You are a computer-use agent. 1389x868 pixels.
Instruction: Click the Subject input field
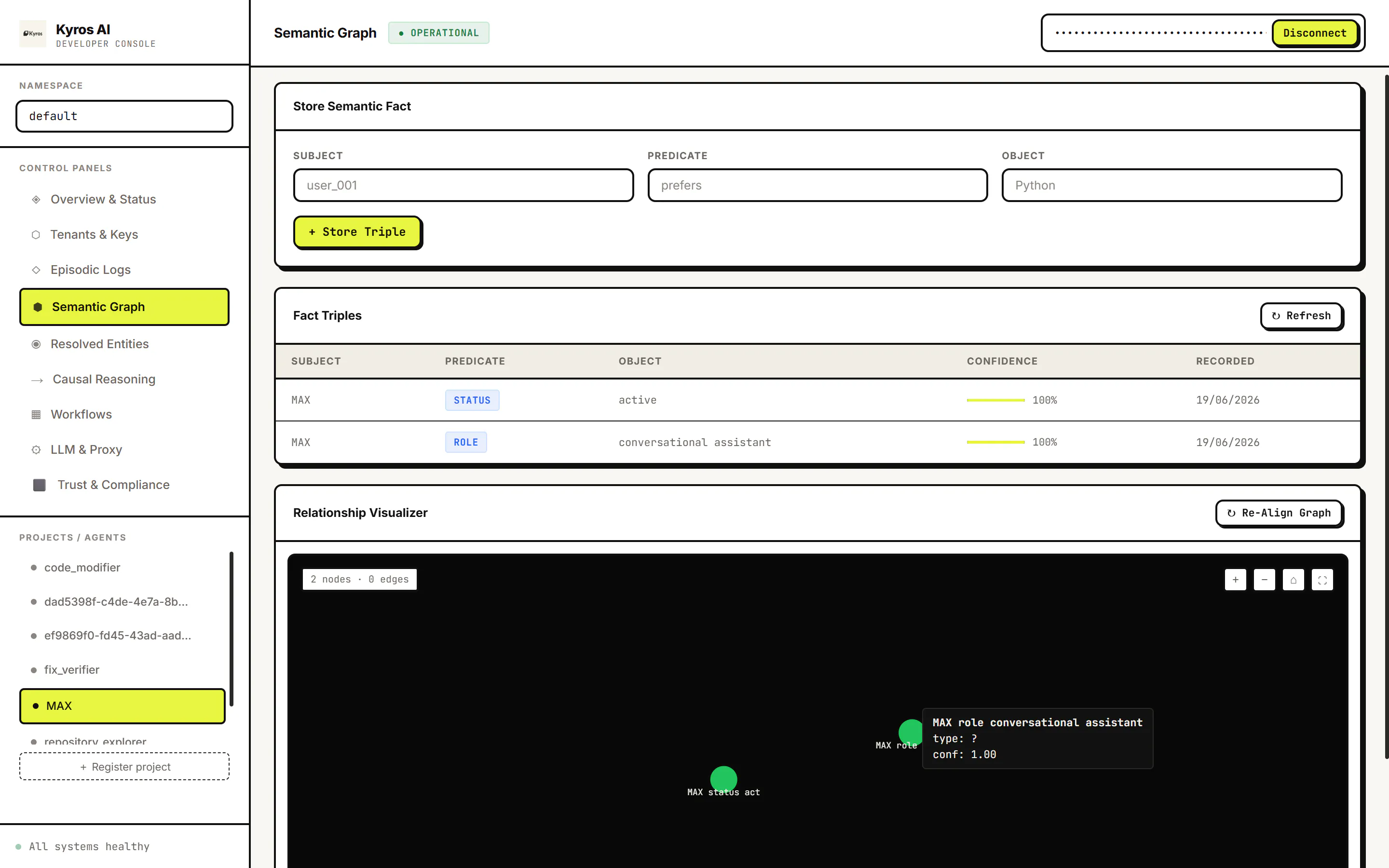tap(463, 185)
